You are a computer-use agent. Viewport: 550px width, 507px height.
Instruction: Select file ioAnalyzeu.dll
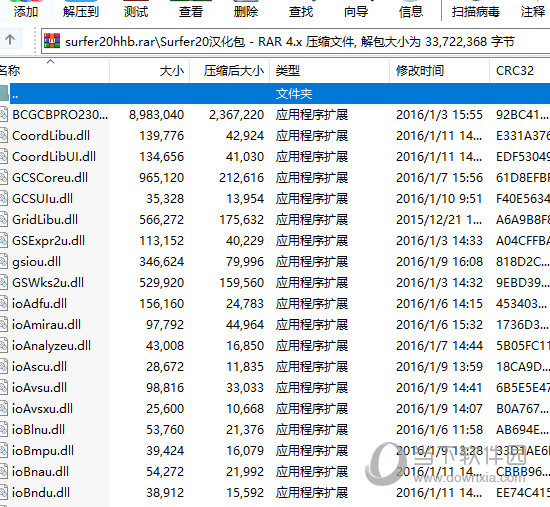tap(51, 346)
